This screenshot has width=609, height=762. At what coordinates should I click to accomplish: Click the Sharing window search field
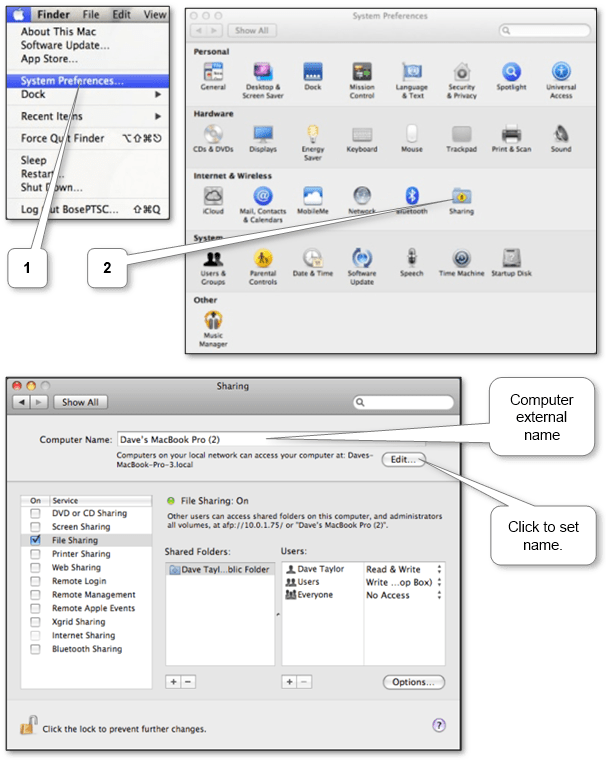click(403, 402)
